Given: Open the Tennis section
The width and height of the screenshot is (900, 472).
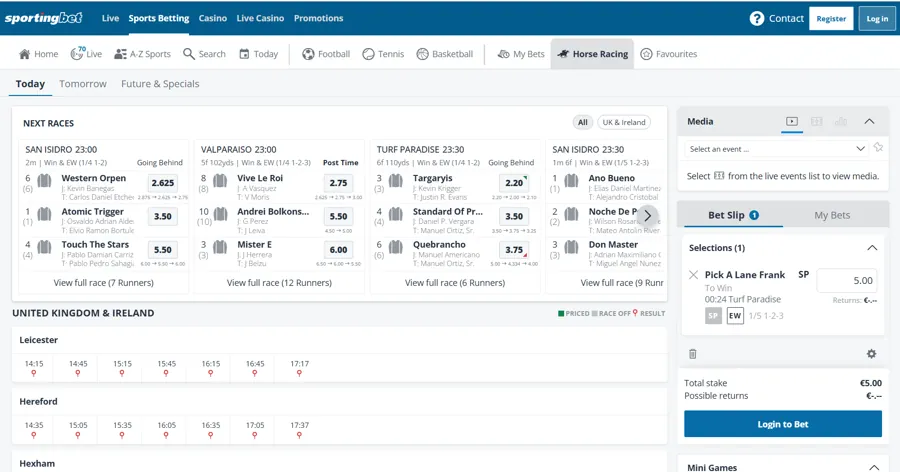Looking at the screenshot, I should coord(383,54).
